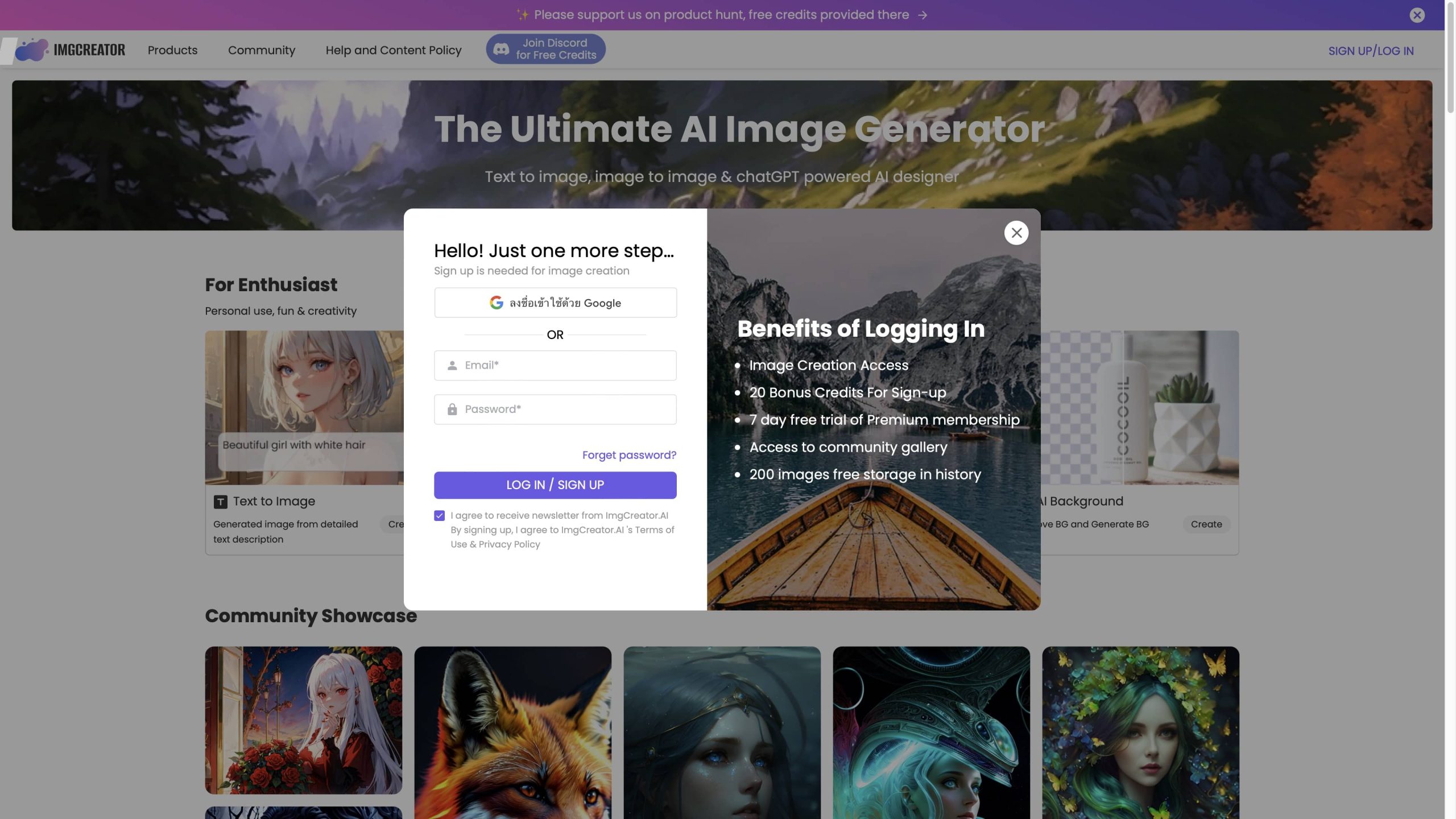The width and height of the screenshot is (1456, 819).
Task: Click the ImgCreator logo icon
Action: coord(31,50)
